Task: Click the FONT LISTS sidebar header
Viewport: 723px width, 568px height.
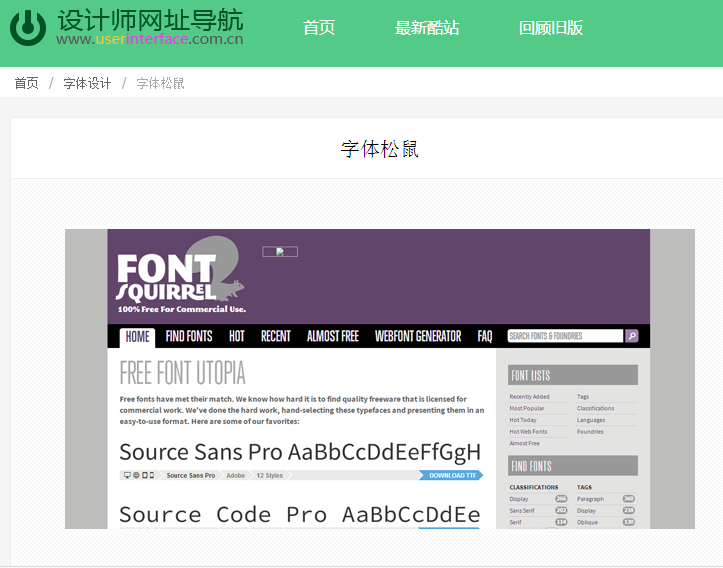Action: pos(573,375)
